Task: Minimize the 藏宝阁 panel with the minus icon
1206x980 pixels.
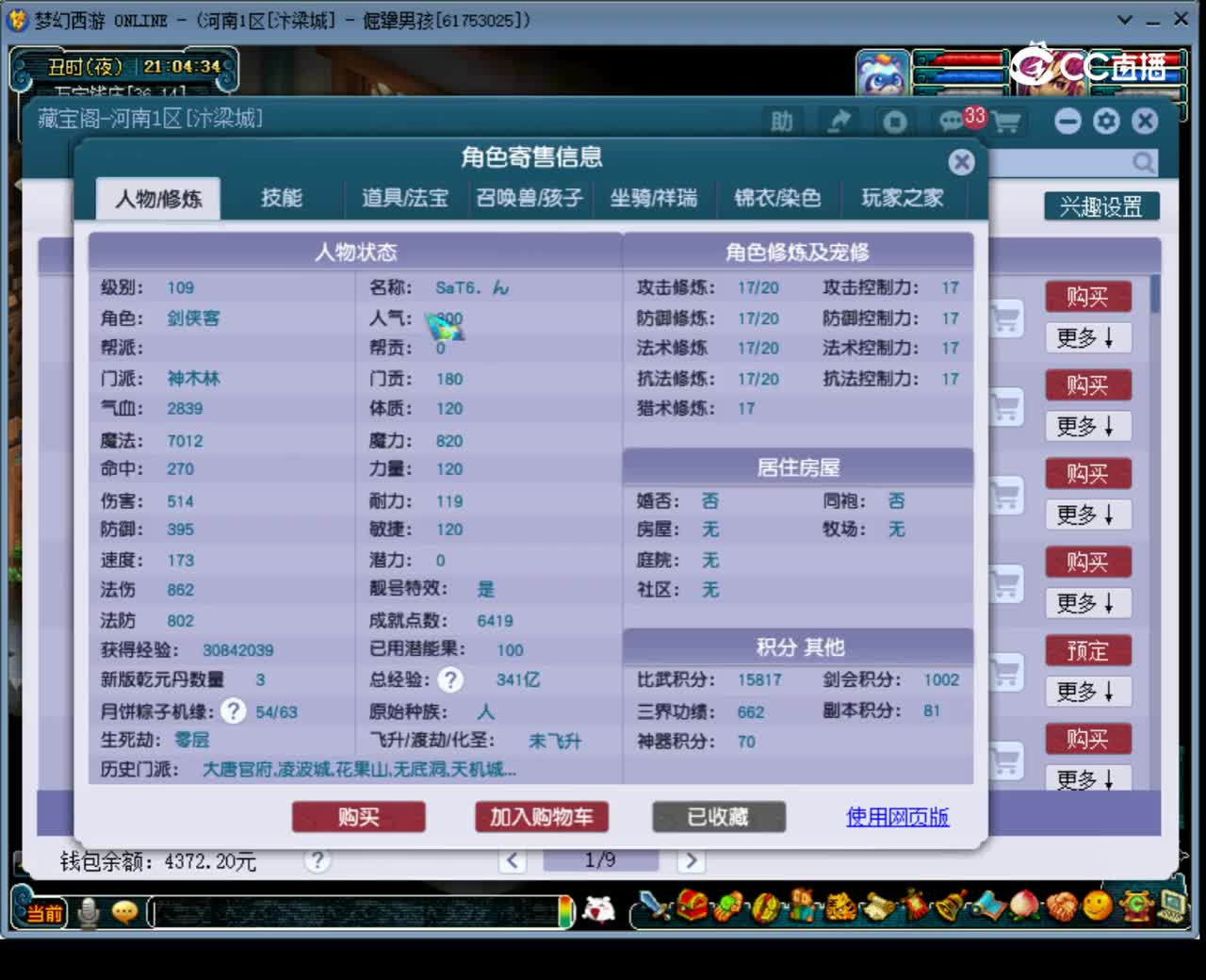Action: click(1067, 121)
